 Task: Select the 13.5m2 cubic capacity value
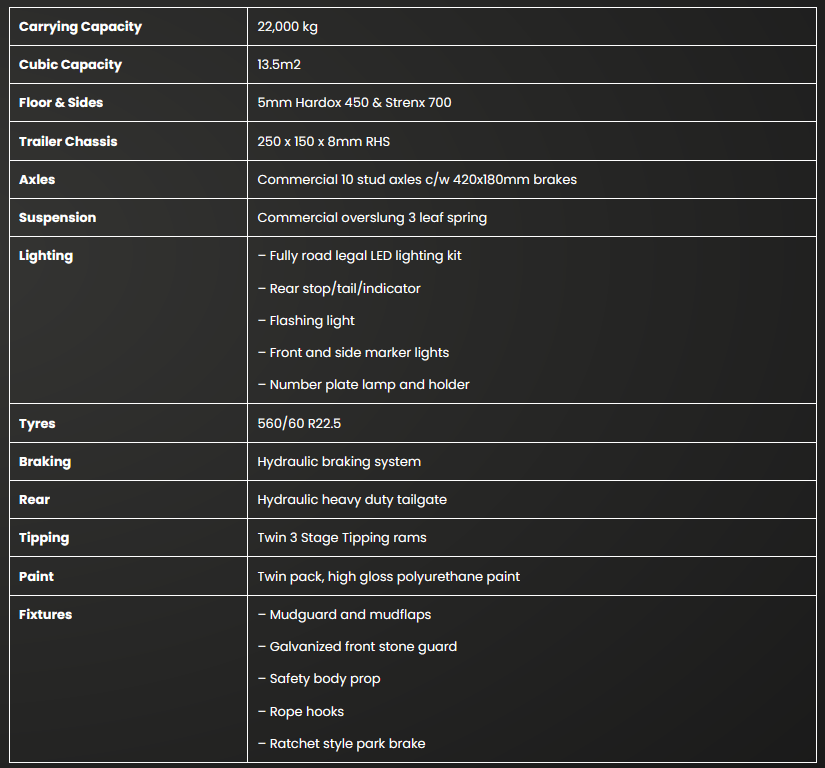280,65
